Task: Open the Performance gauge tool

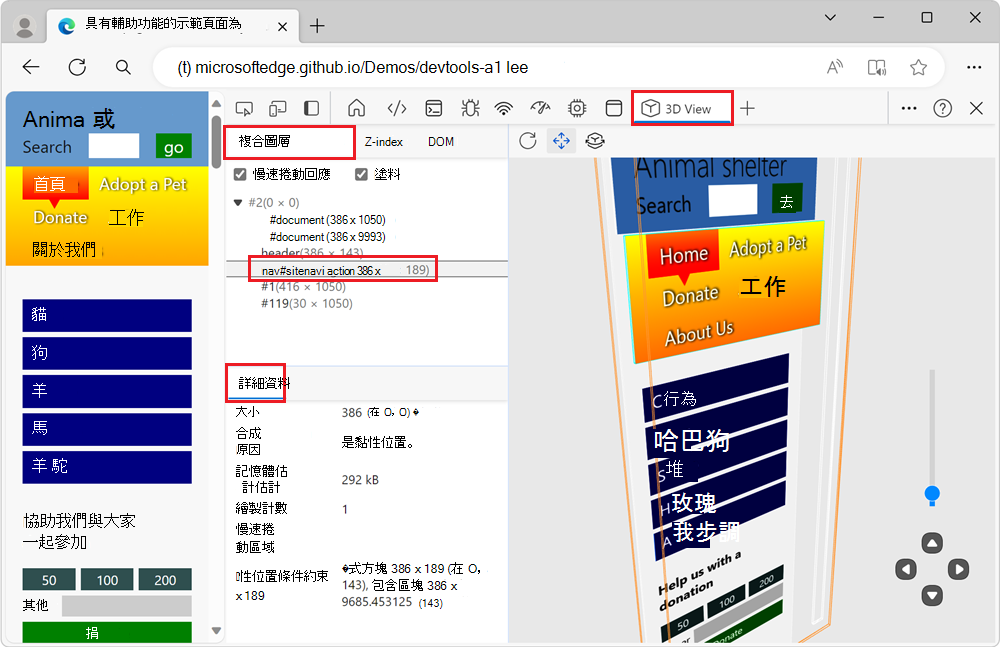Action: [540, 108]
